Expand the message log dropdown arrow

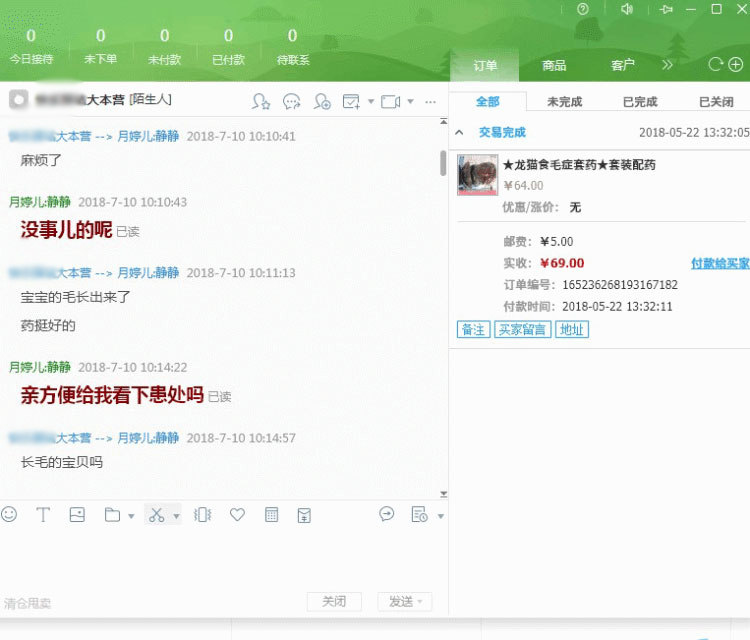point(441,516)
